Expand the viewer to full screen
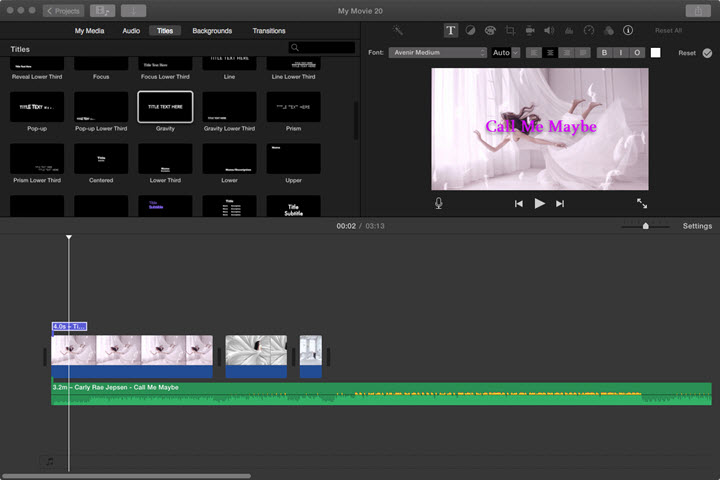The height and width of the screenshot is (480, 720). (642, 203)
